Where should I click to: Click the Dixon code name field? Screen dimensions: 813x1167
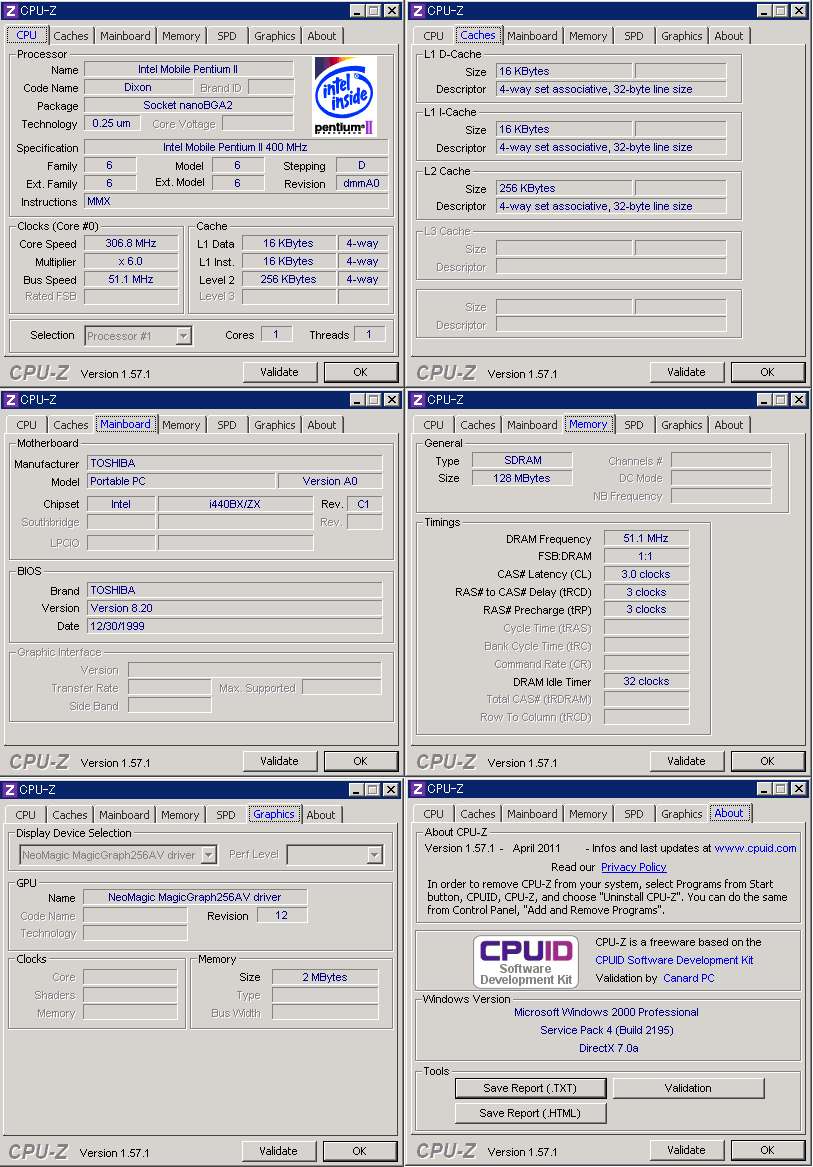(x=138, y=87)
